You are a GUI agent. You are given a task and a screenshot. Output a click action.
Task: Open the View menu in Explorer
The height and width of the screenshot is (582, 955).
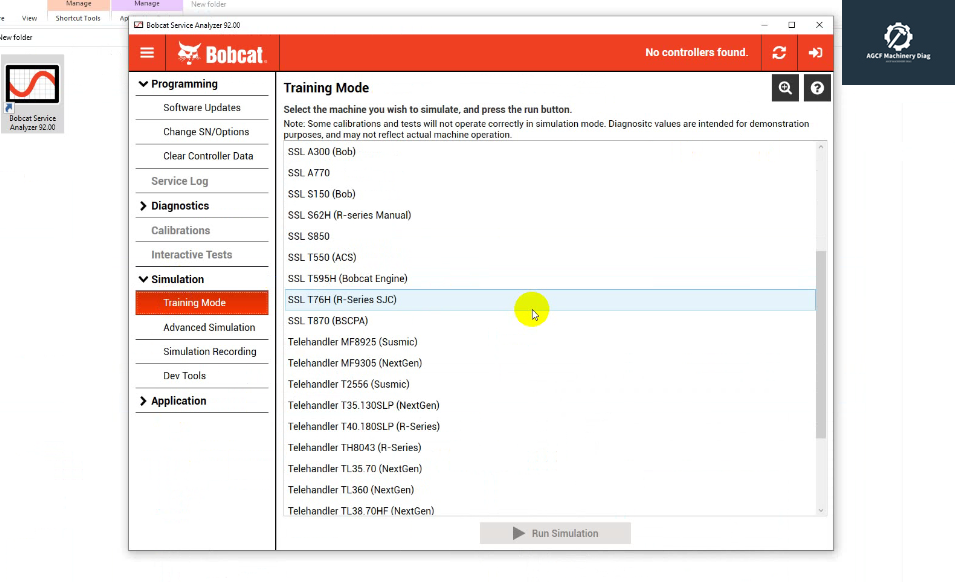(x=29, y=17)
